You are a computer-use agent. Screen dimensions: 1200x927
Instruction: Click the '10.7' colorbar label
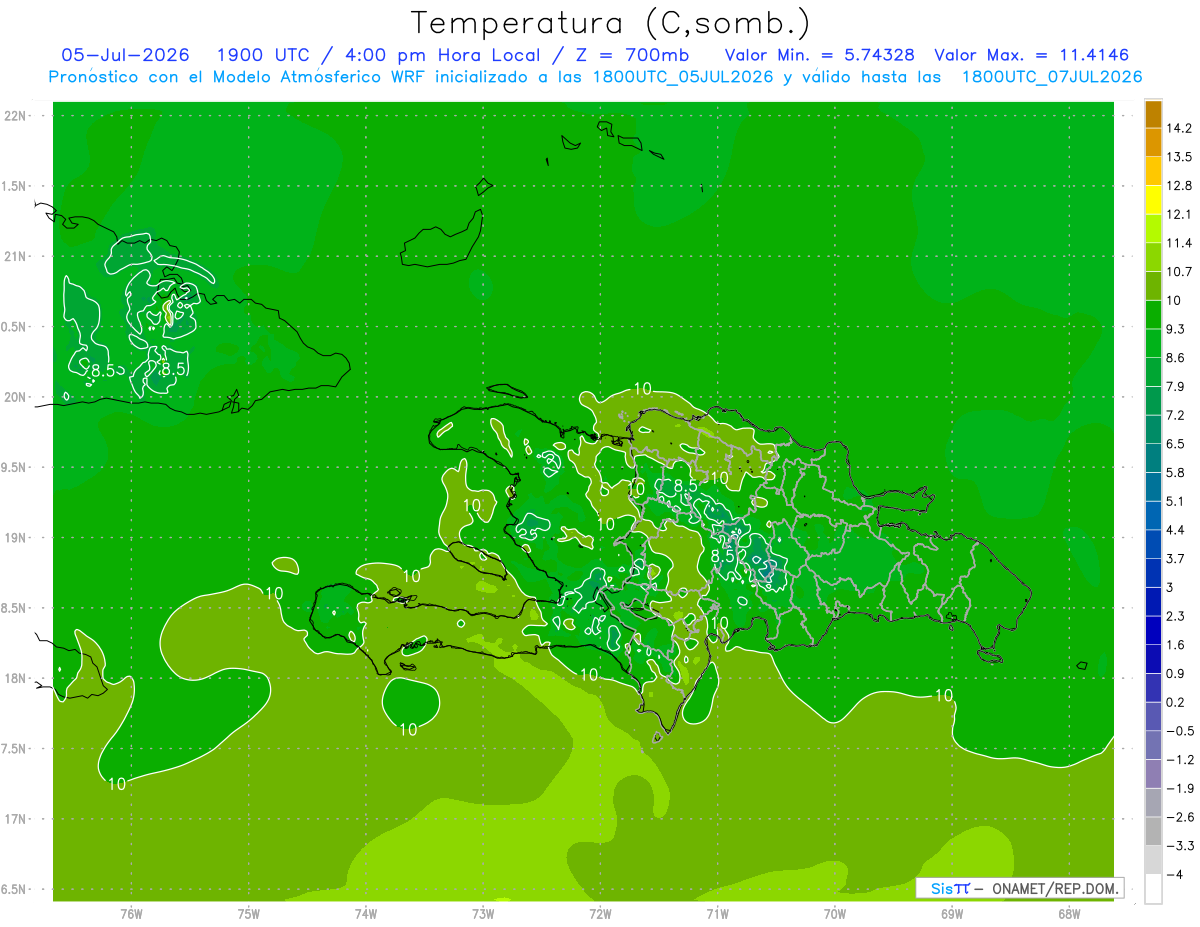click(1178, 271)
